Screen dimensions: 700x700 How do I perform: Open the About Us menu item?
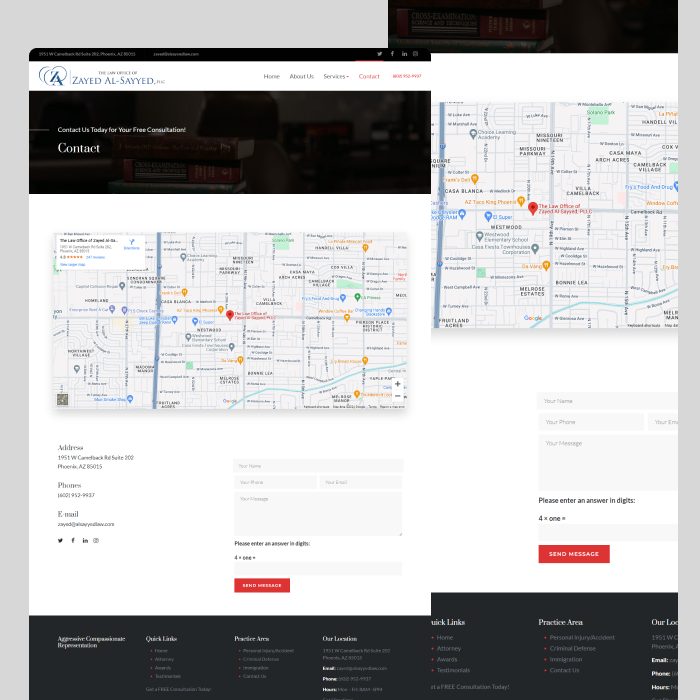click(x=301, y=76)
